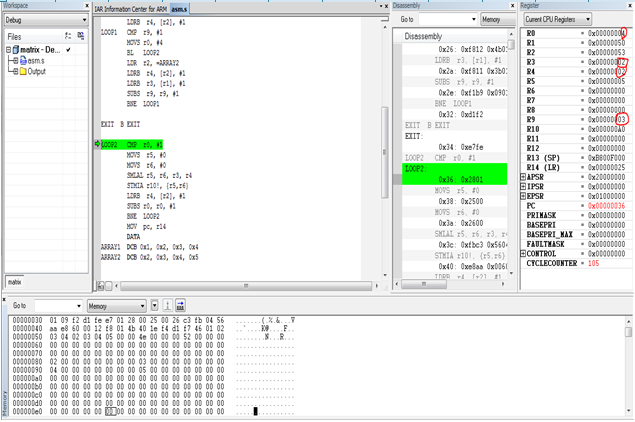Click the Disassembly horizontal scrollbar thumb
The image size is (635, 422).
click(424, 284)
